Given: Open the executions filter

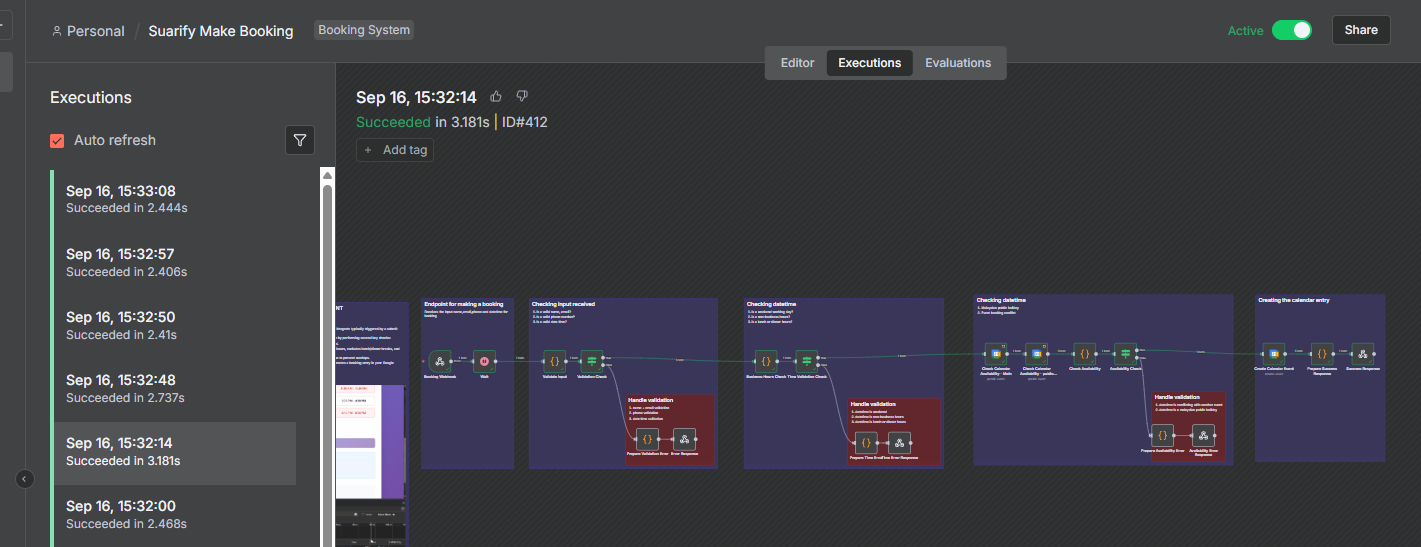Looking at the screenshot, I should pyautogui.click(x=300, y=140).
